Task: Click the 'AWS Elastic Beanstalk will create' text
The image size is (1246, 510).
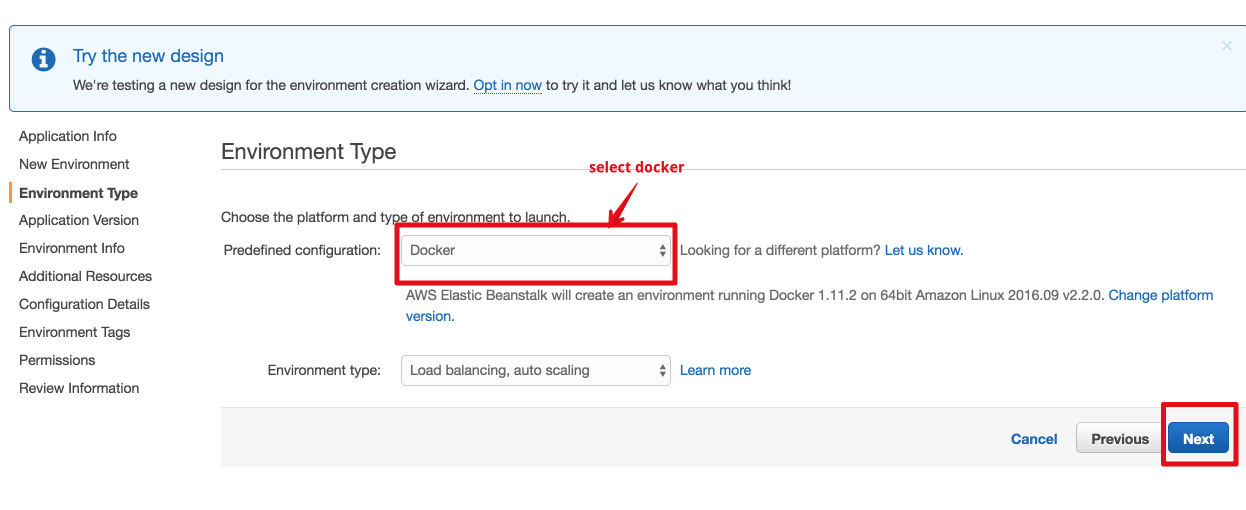Action: point(755,296)
